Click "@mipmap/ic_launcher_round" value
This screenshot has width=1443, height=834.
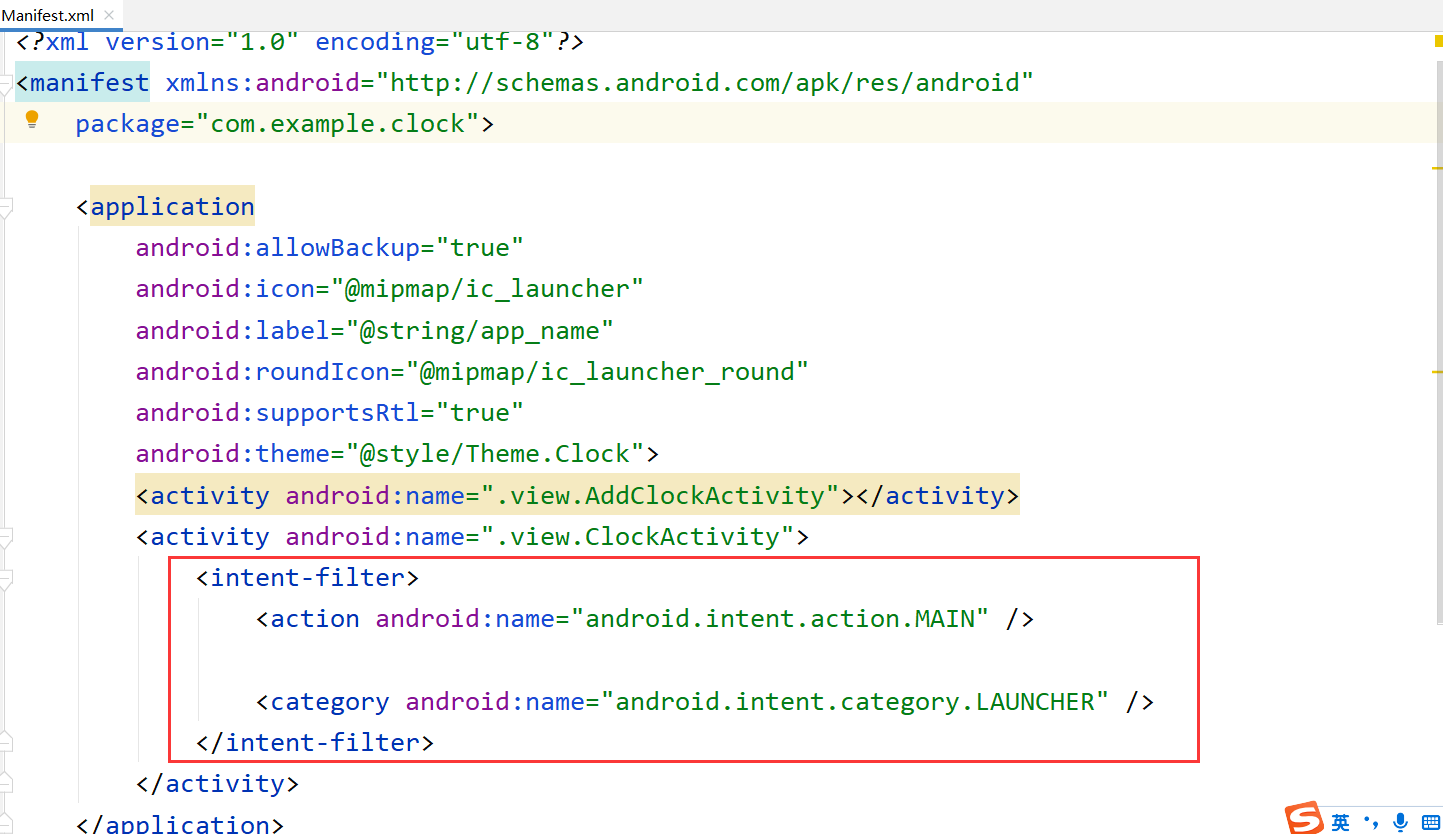point(607,371)
